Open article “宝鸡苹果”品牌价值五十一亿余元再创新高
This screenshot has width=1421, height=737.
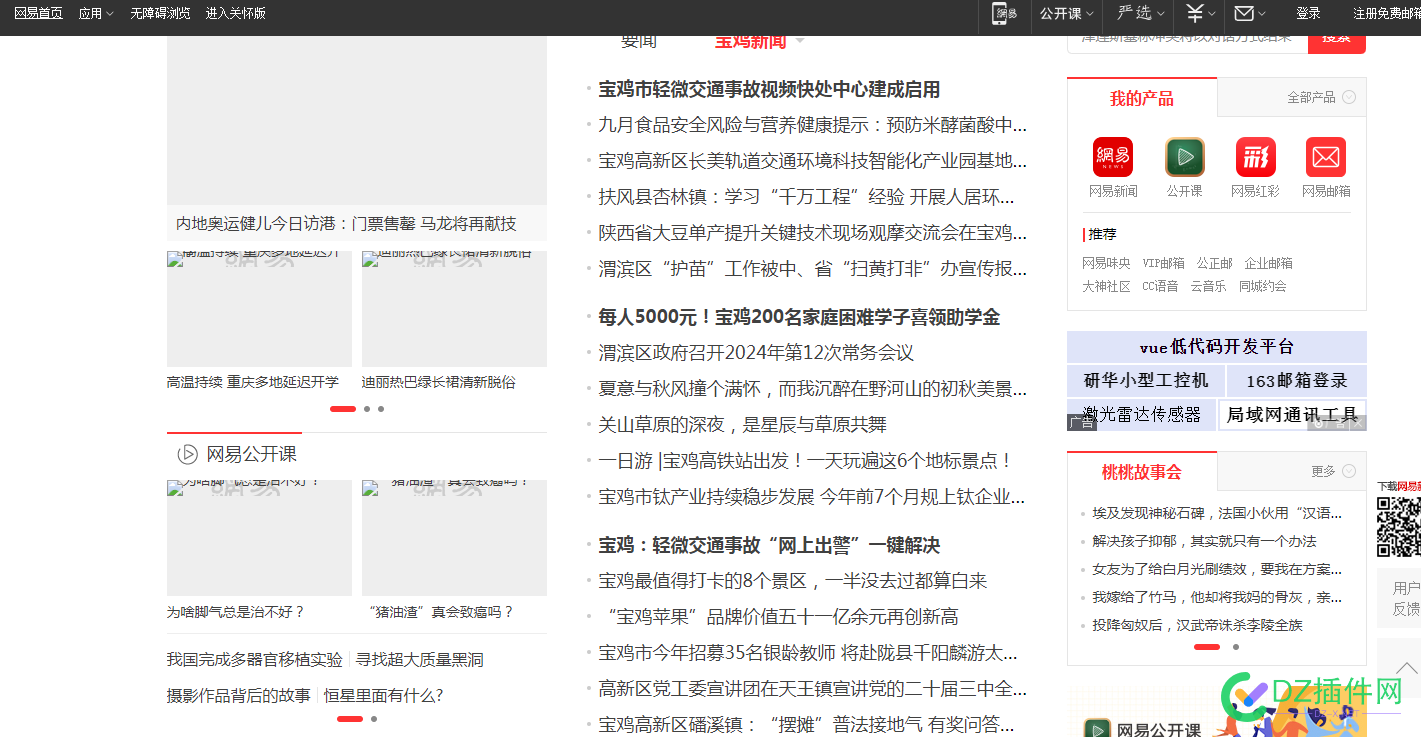point(779,617)
